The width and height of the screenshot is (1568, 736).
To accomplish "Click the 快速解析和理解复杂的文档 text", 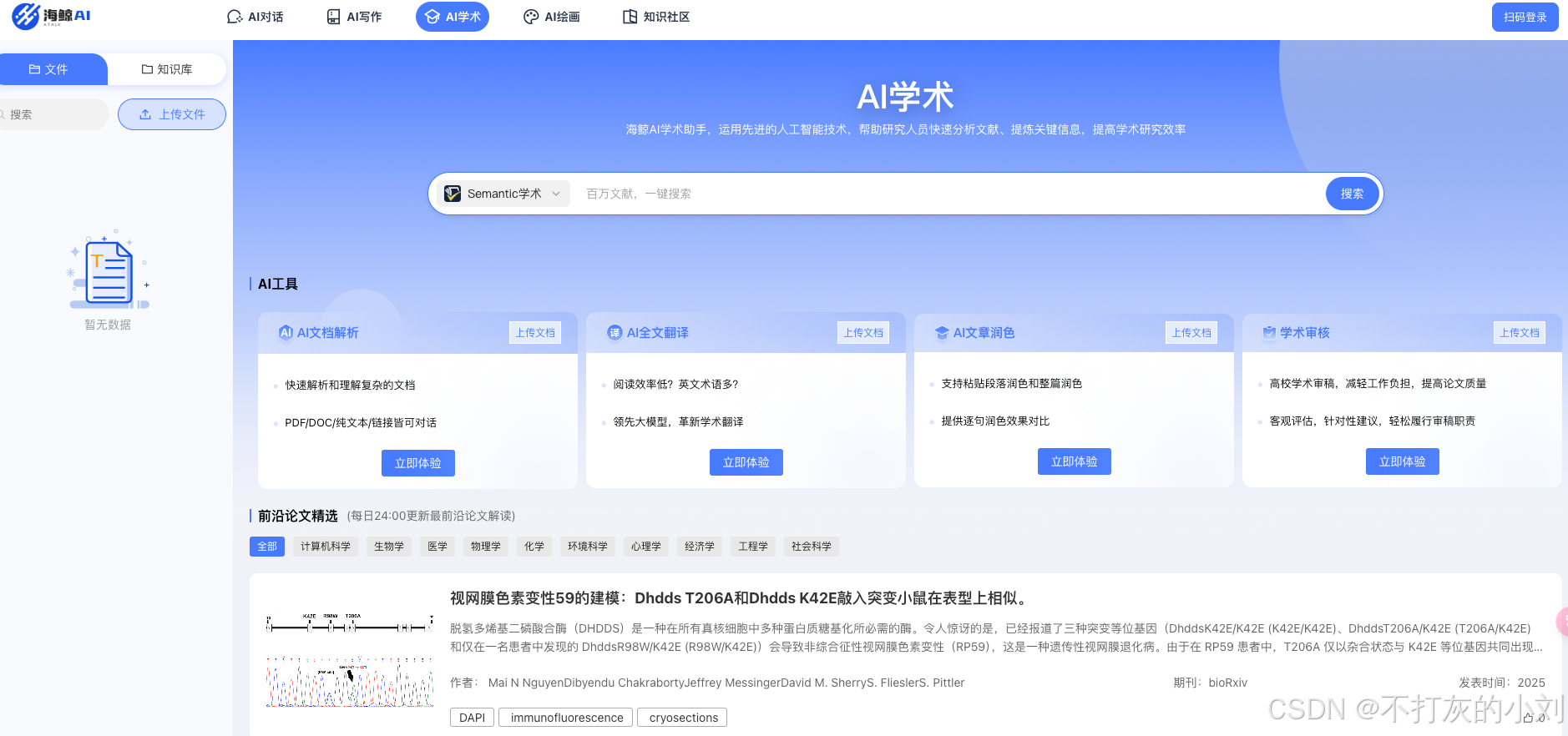I will pyautogui.click(x=350, y=385).
